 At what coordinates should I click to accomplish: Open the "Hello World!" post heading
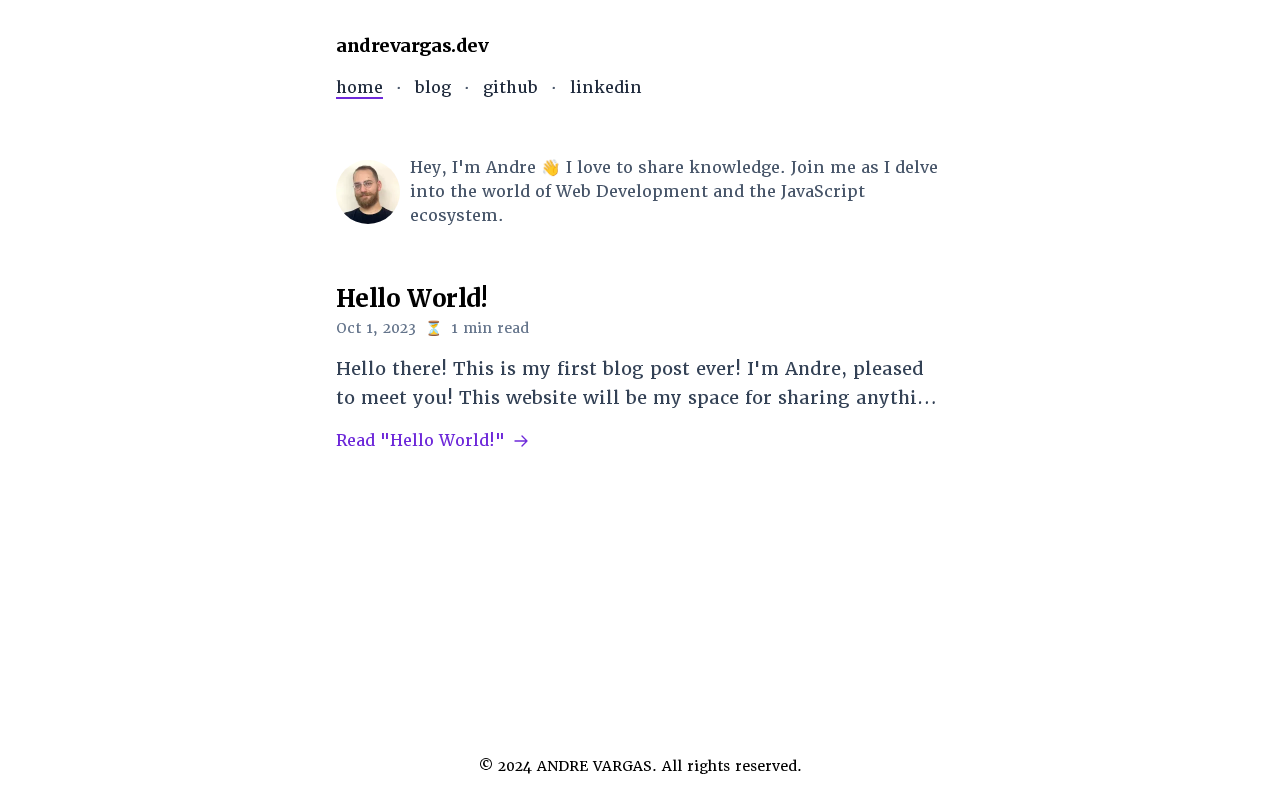pos(412,298)
